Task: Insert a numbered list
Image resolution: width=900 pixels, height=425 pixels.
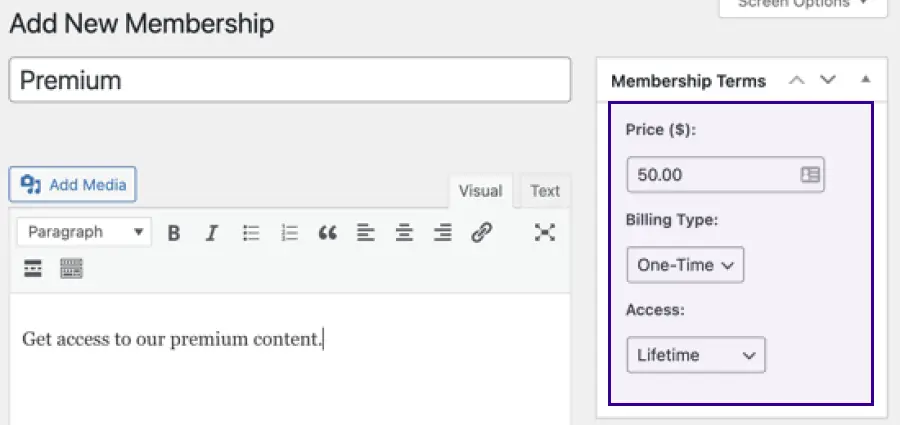Action: click(x=290, y=233)
